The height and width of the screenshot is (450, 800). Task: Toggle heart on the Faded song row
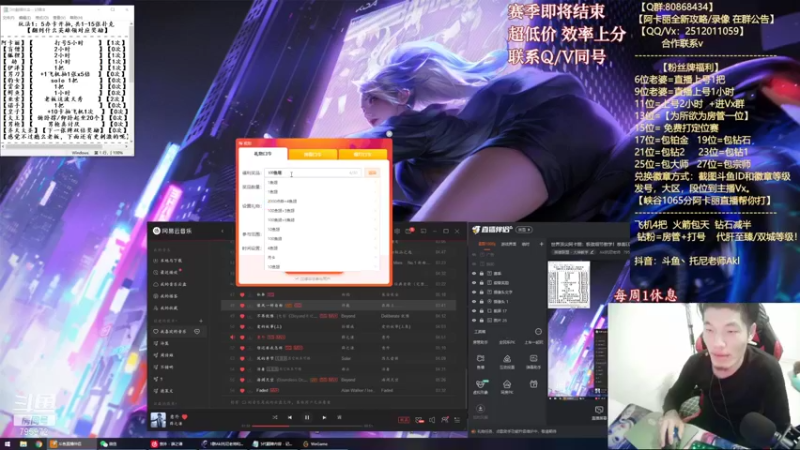242,390
